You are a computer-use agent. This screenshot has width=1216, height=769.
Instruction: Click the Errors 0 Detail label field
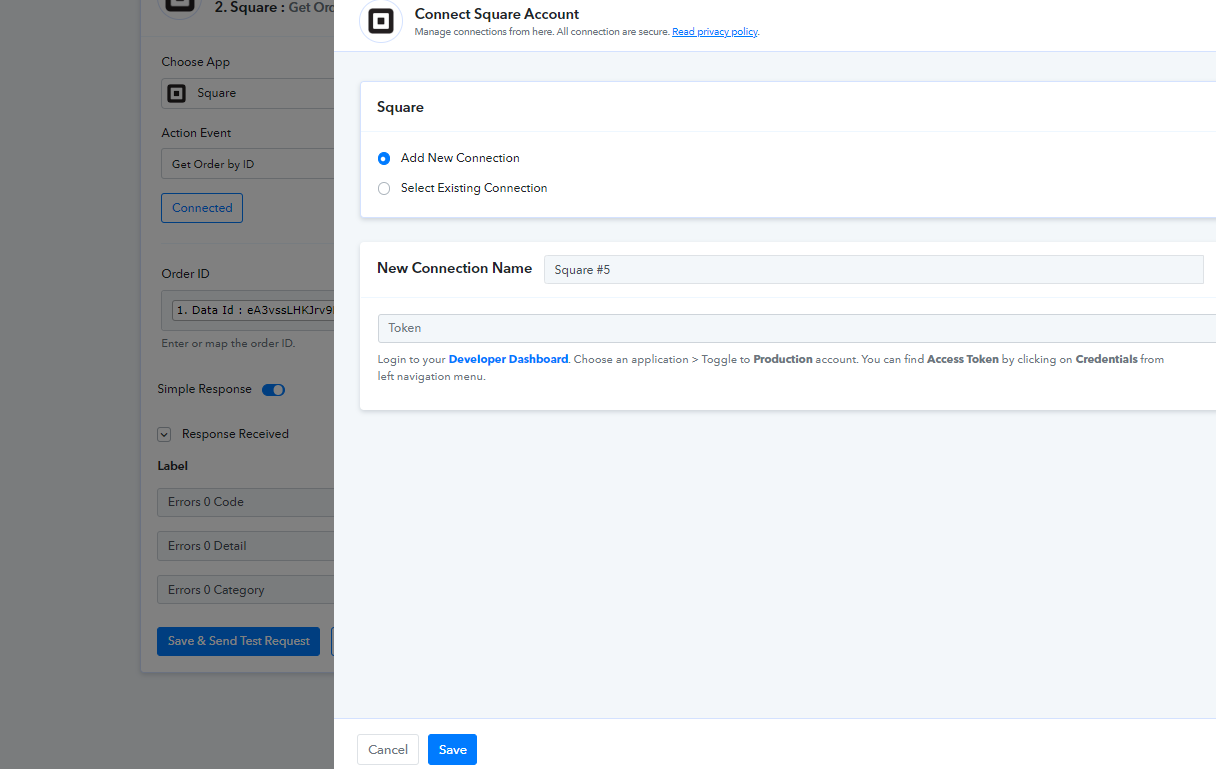coord(245,546)
